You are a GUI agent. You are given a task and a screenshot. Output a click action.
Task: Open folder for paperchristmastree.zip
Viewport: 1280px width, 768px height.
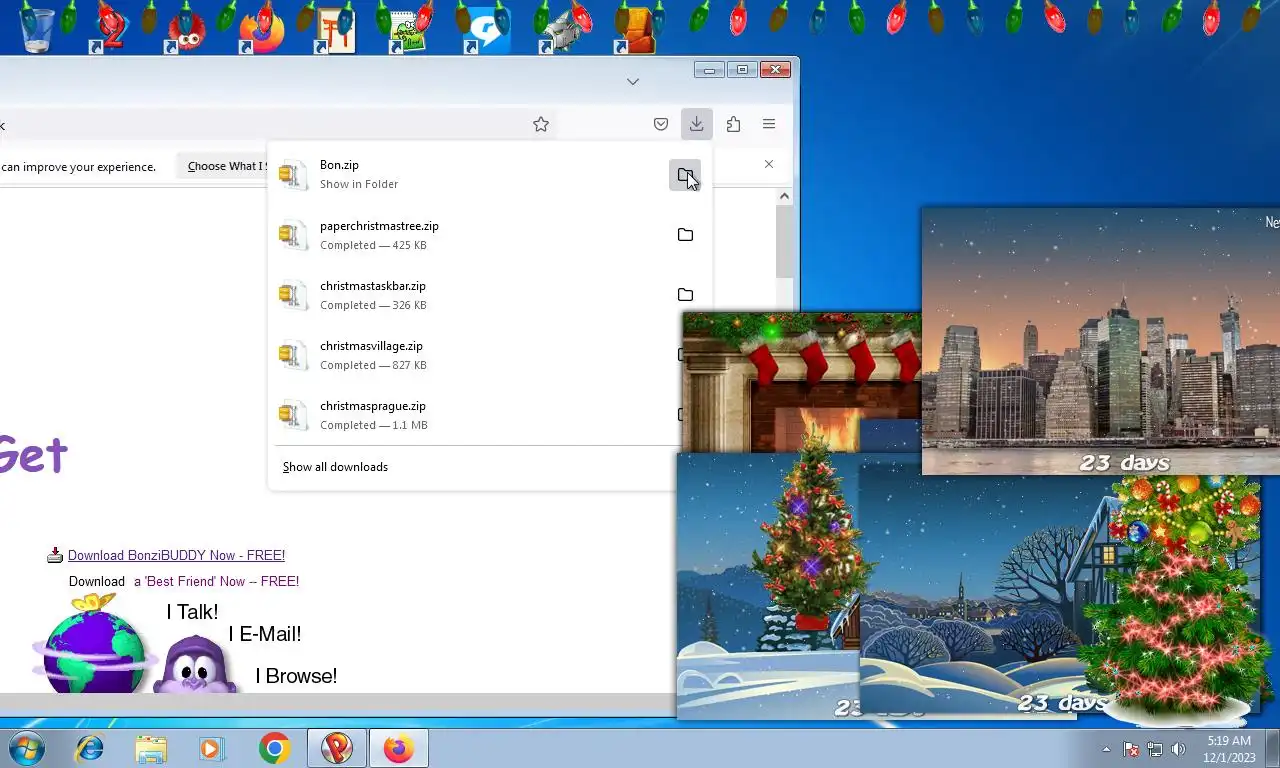pos(685,235)
